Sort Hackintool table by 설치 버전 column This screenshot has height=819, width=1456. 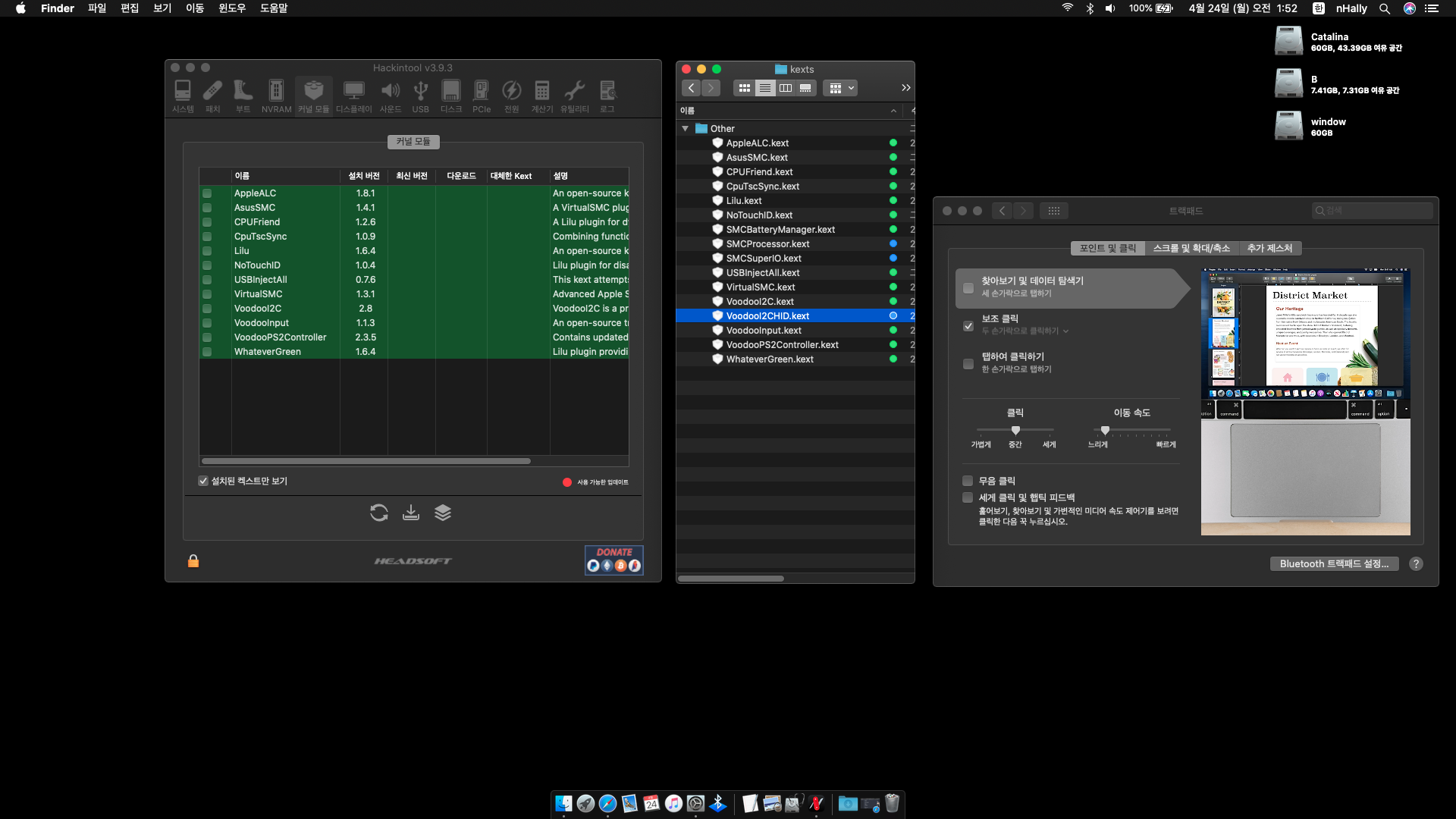364,176
